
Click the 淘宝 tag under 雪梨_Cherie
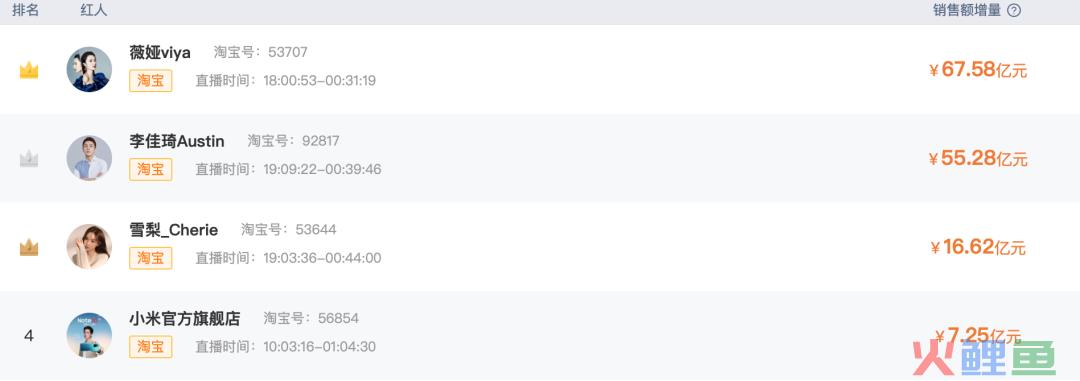tap(150, 258)
